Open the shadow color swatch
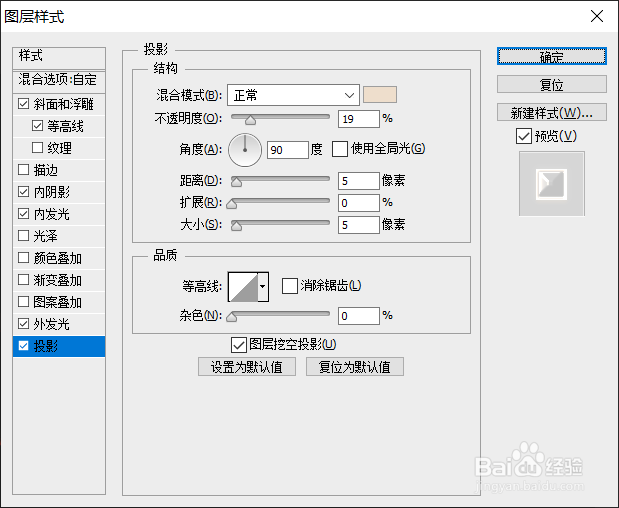 [380, 95]
